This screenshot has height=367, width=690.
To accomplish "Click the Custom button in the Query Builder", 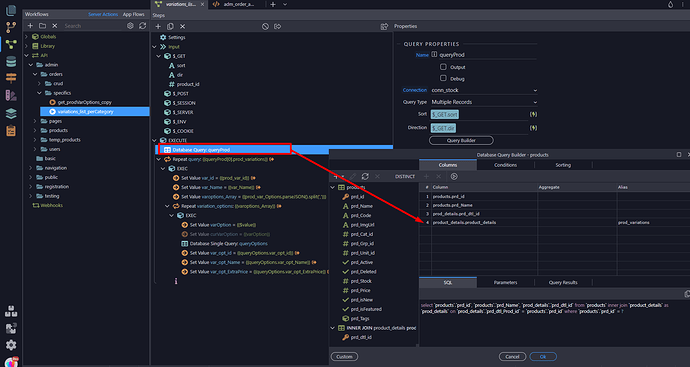I will pos(344,356).
